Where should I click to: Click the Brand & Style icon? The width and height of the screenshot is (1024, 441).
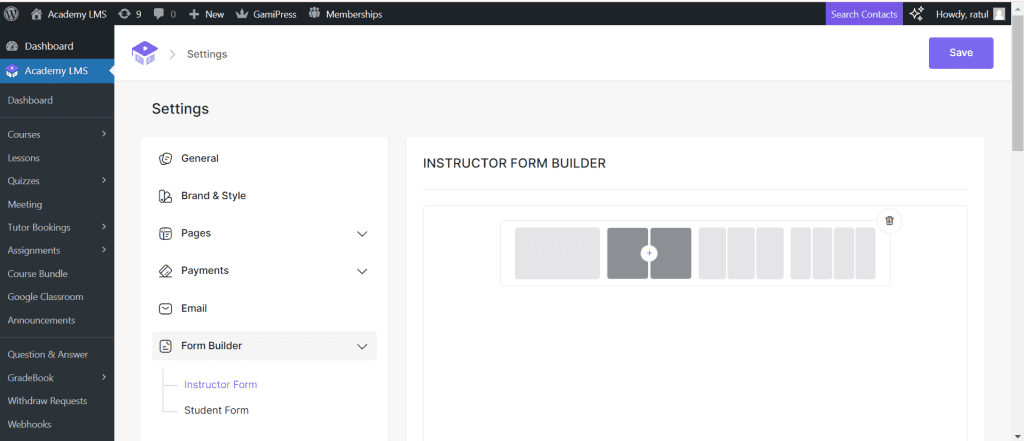[166, 196]
